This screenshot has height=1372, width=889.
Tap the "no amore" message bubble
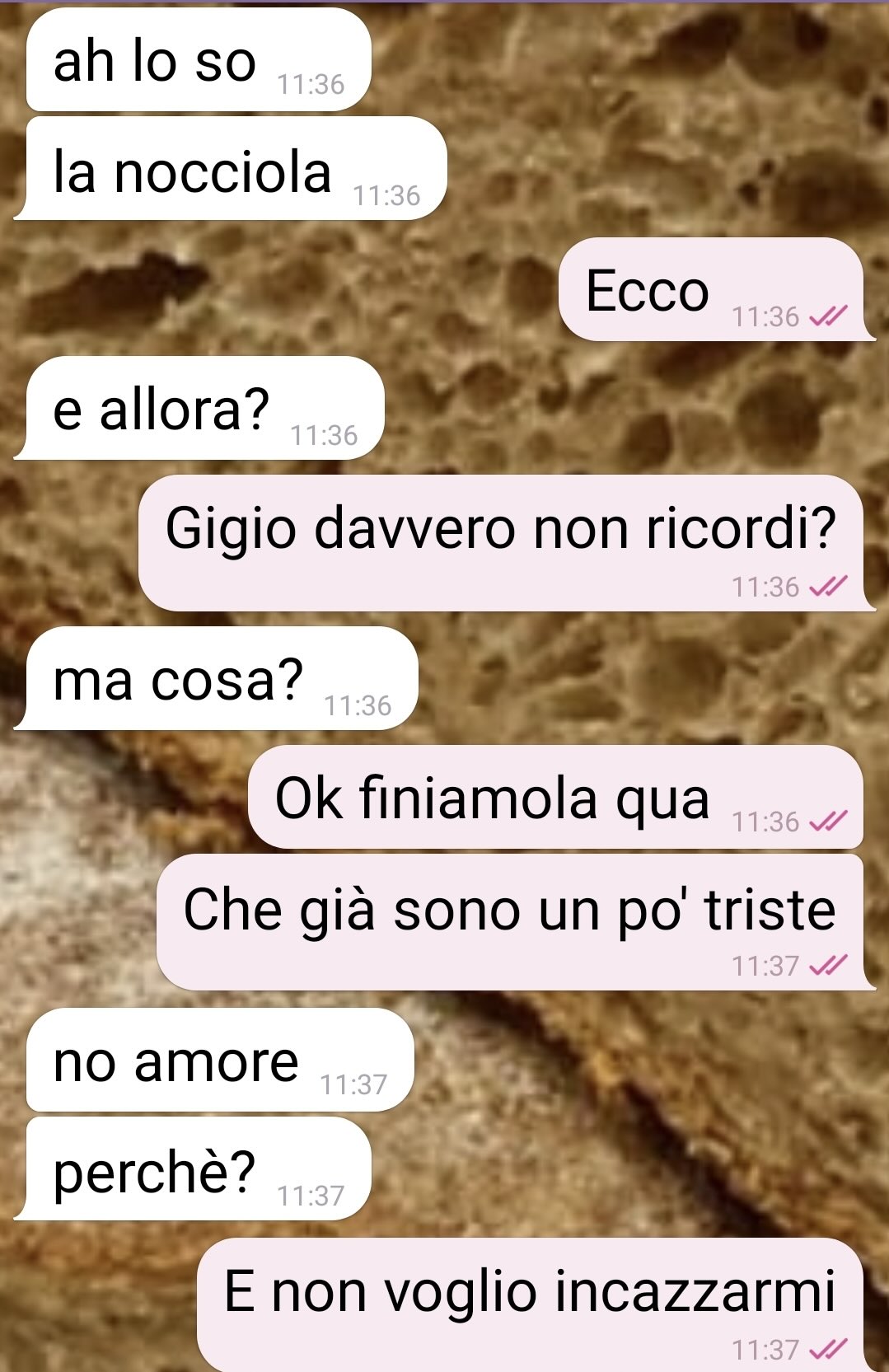click(220, 1060)
